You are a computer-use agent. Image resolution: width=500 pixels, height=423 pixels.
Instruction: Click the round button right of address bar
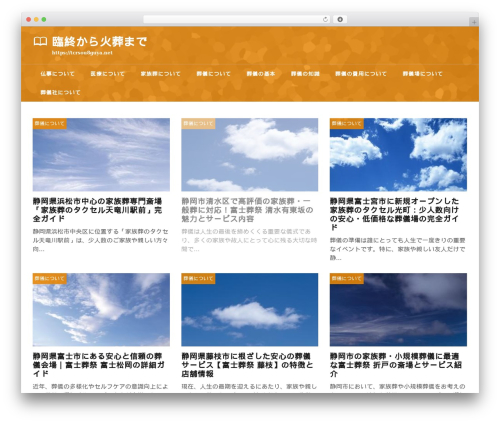pos(340,19)
